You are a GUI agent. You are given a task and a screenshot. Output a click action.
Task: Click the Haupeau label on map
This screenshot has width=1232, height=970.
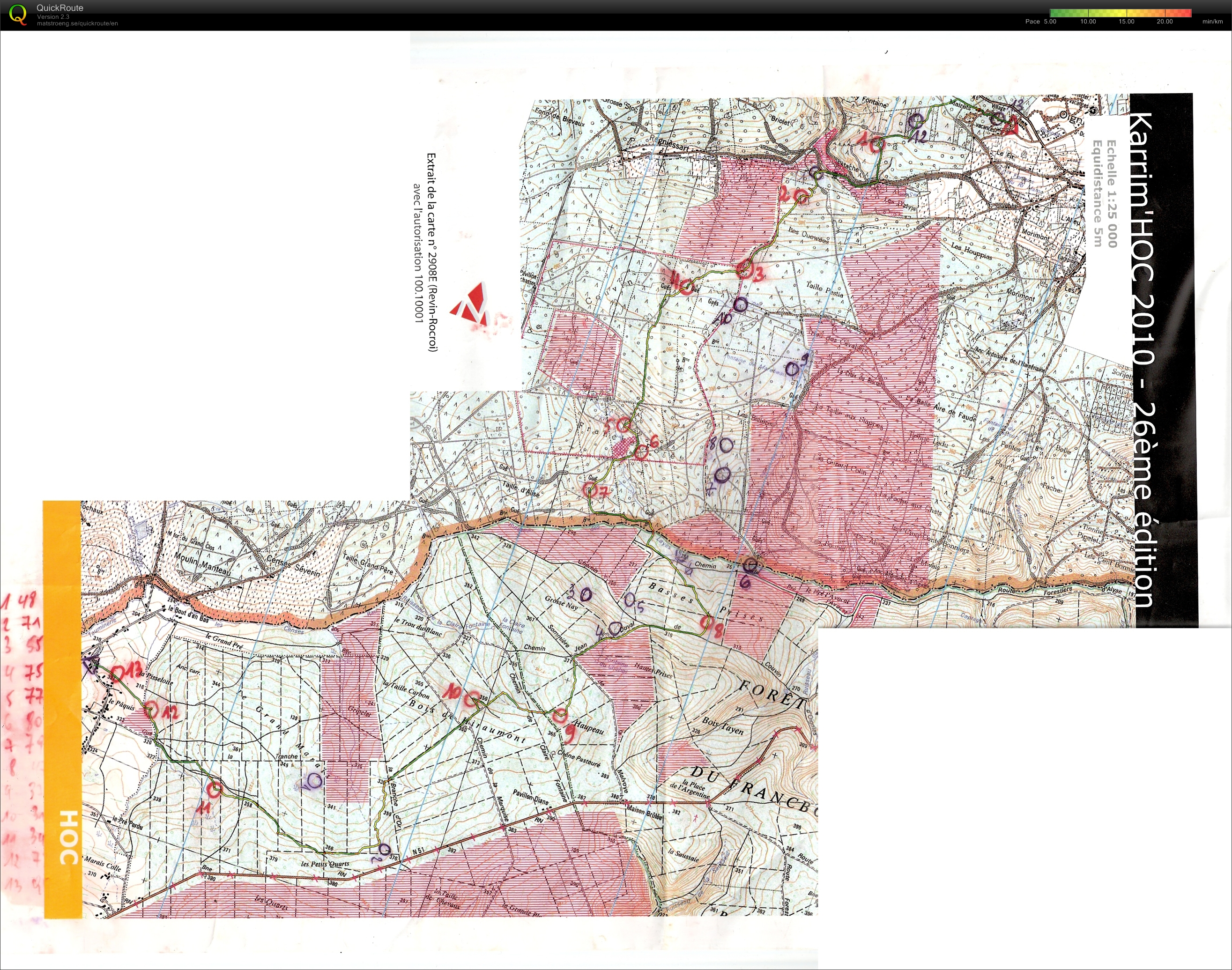tap(590, 726)
